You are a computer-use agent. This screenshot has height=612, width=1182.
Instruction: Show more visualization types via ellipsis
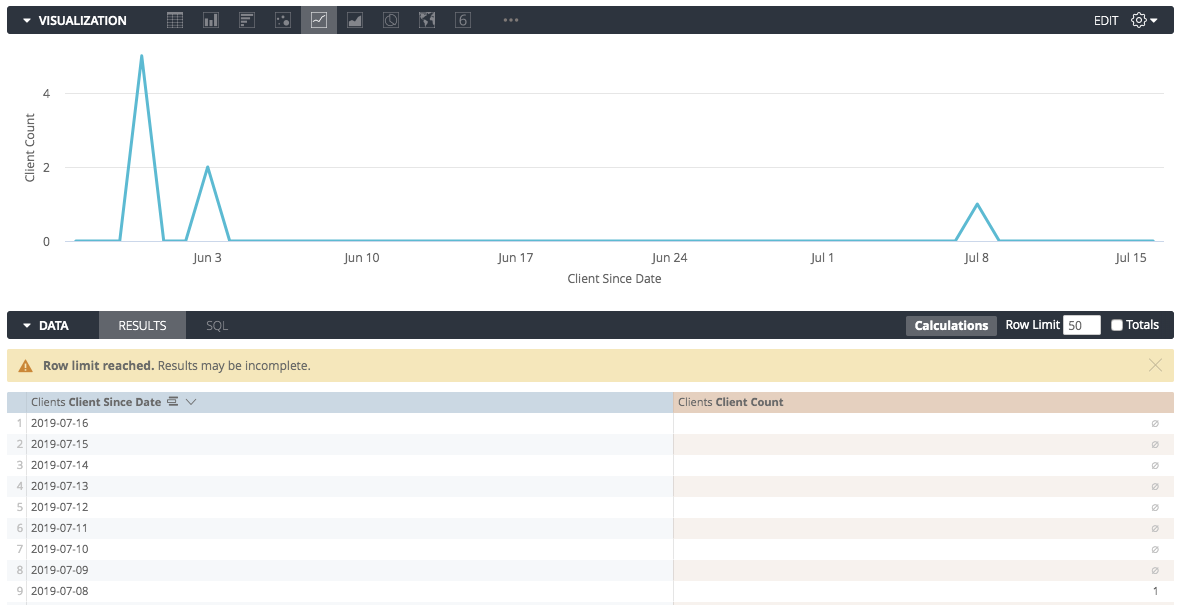pyautogui.click(x=511, y=20)
